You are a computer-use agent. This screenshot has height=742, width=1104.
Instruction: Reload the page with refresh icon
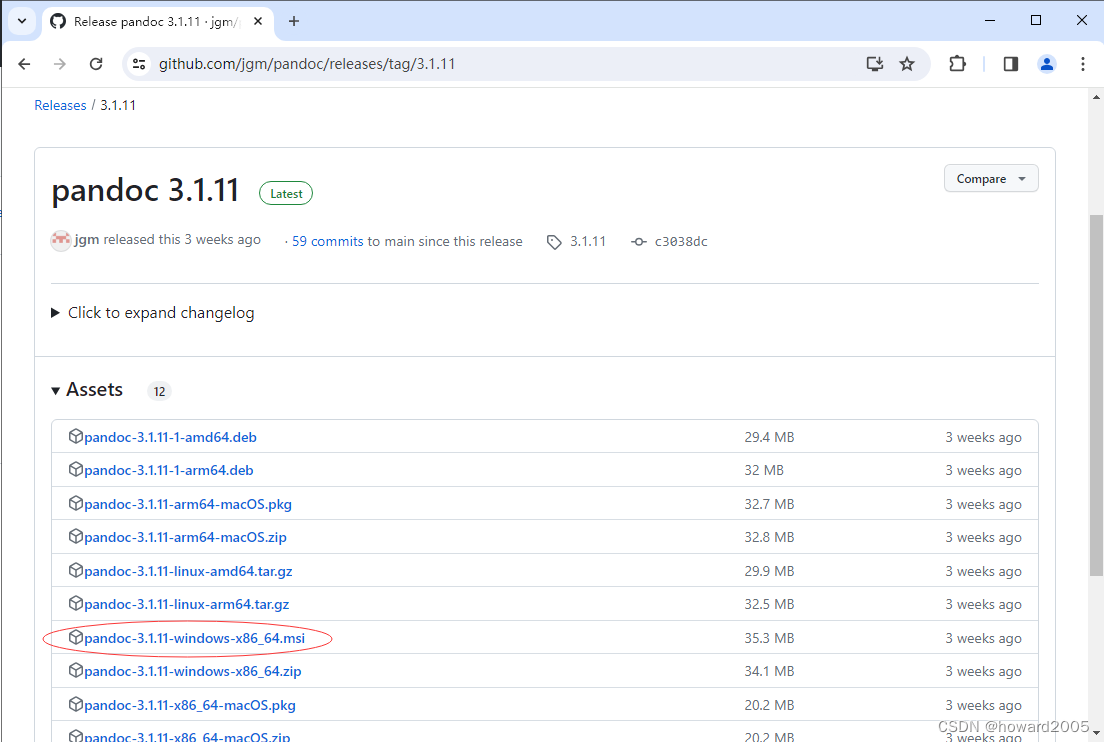(x=96, y=64)
